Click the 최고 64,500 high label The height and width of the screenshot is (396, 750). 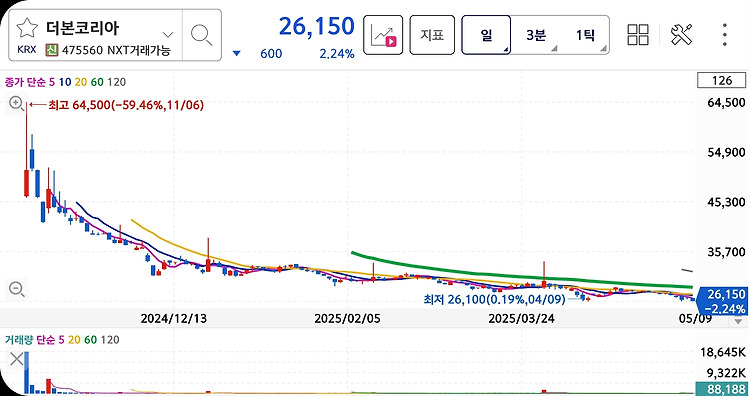[x=126, y=105]
